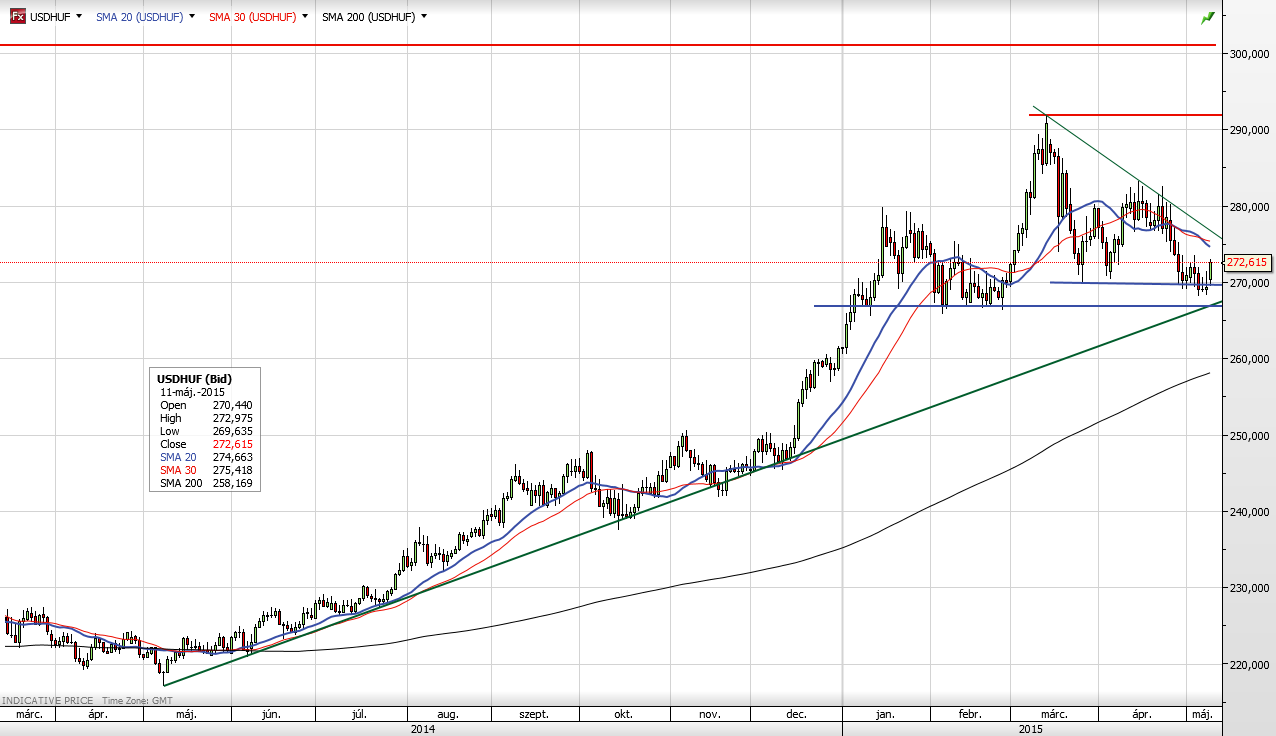Open the SMA 200 (USDHUF) dropdown arrow

pos(424,17)
